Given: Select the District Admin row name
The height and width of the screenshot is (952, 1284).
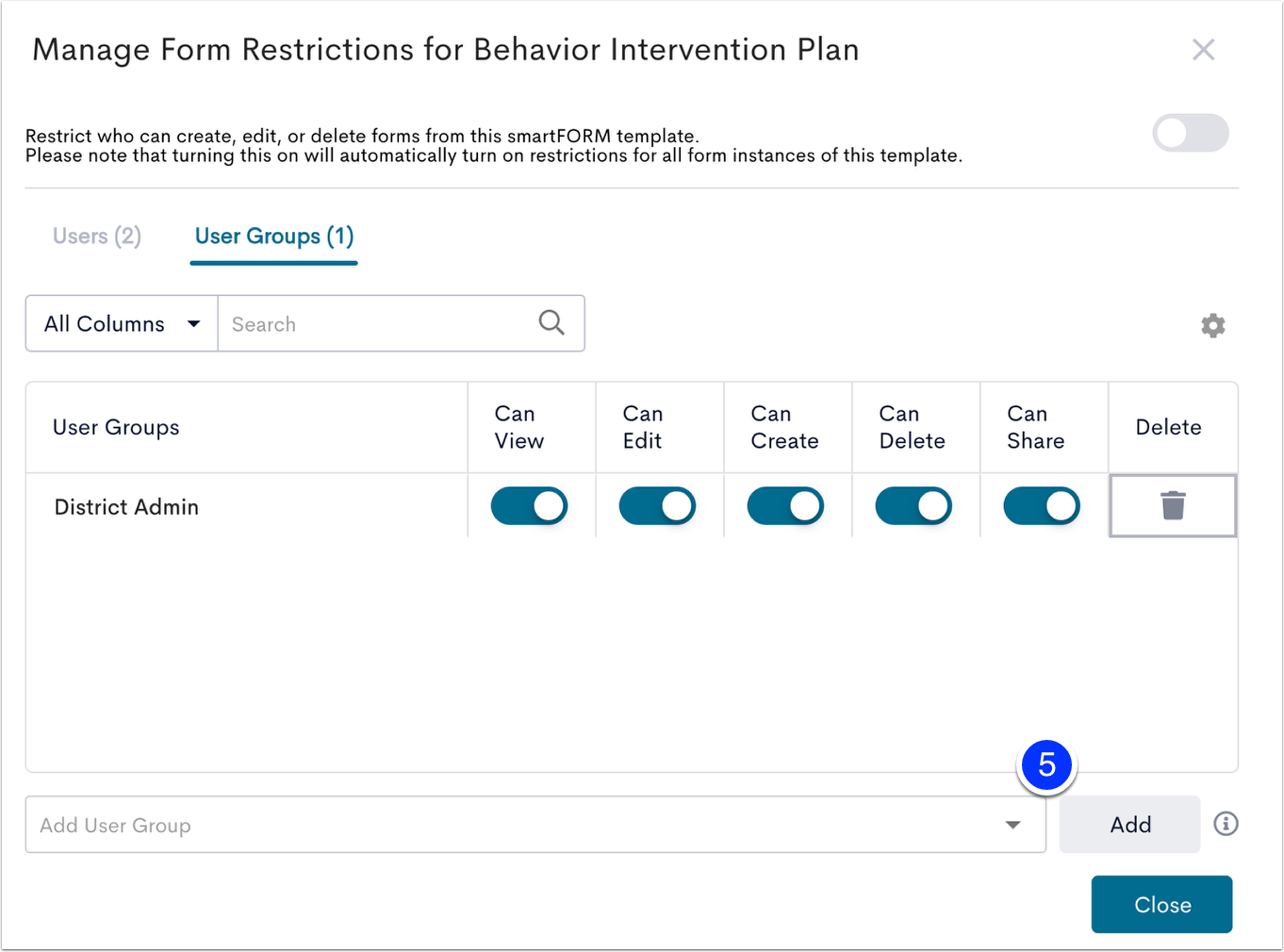Looking at the screenshot, I should (126, 507).
